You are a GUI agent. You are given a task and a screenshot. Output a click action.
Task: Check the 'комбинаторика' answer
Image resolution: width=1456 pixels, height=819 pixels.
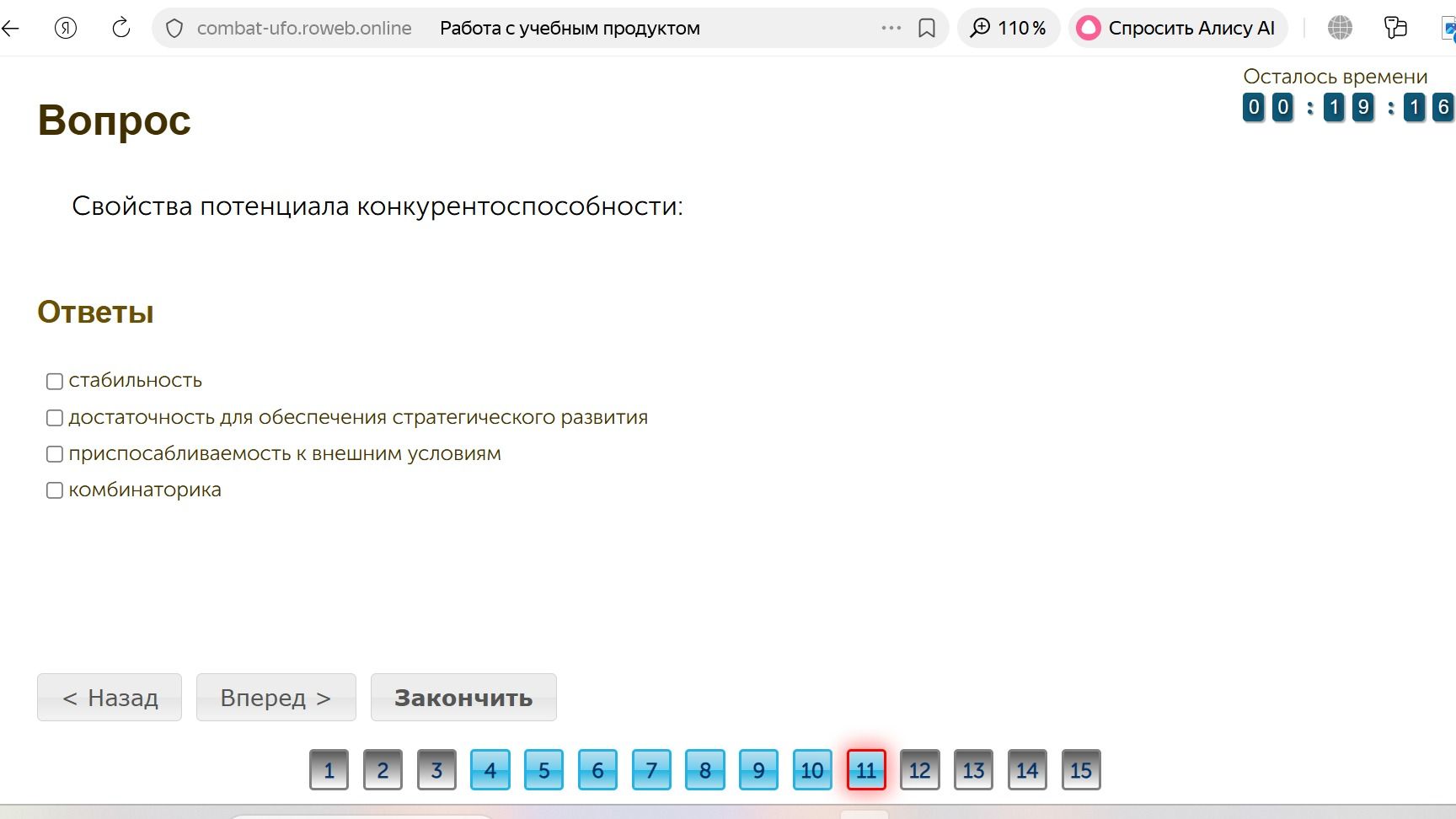click(x=55, y=490)
